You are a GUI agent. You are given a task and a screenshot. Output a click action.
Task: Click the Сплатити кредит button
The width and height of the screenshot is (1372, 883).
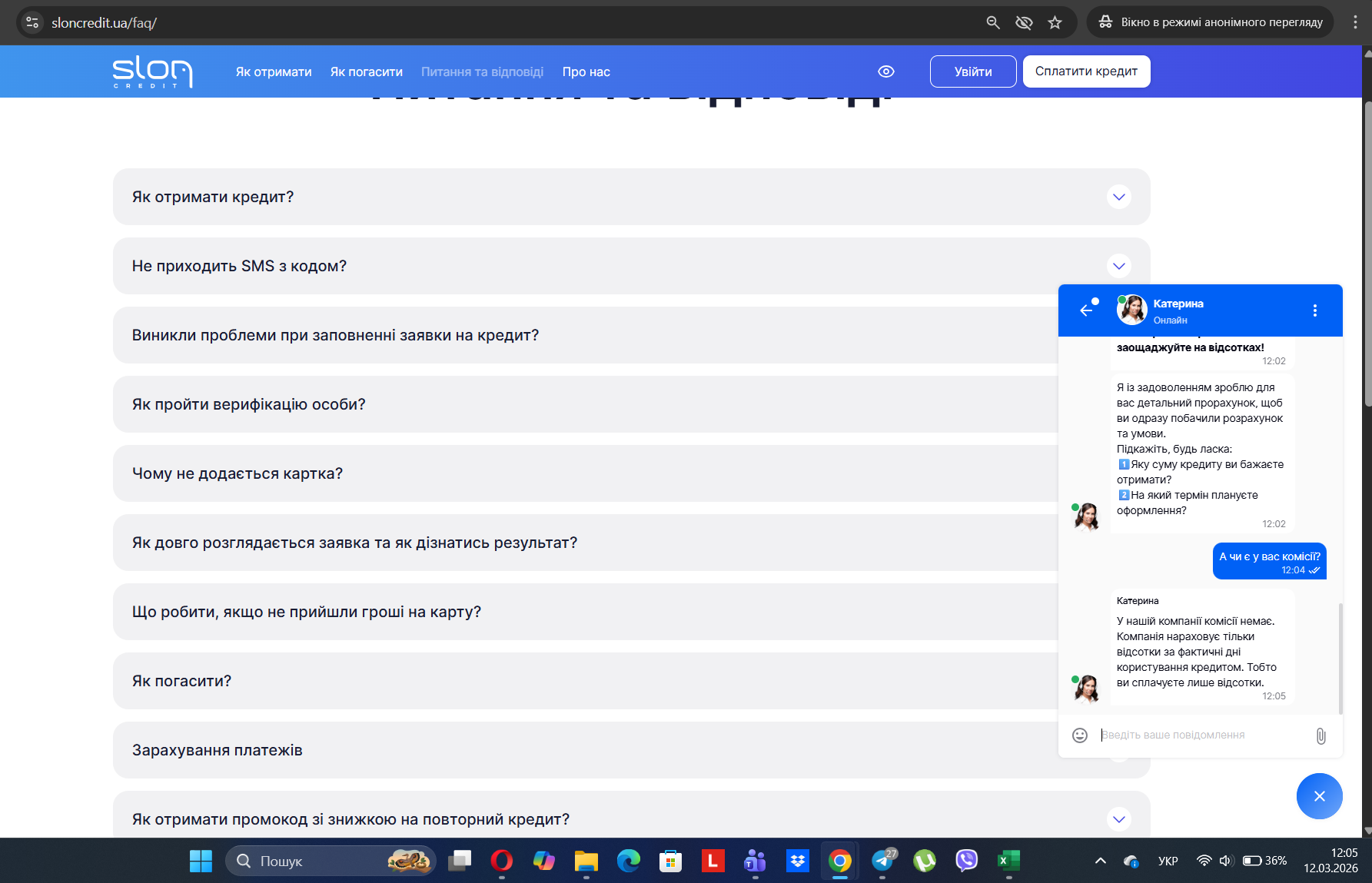(1086, 71)
